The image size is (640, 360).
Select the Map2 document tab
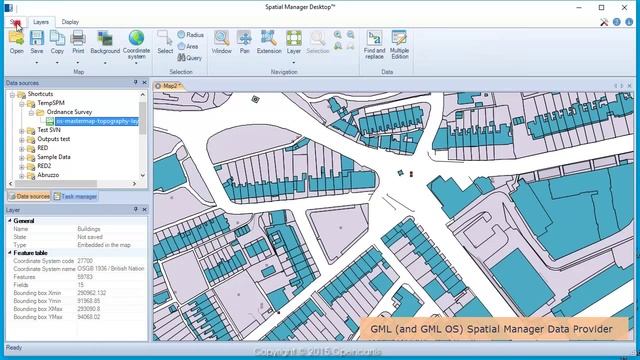pos(170,86)
